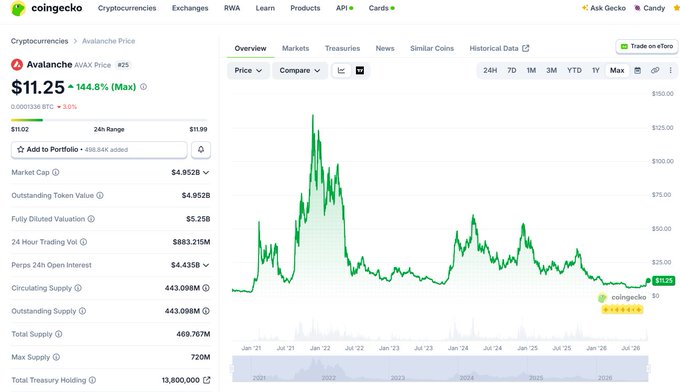Click the Max Supply info icon
The width and height of the screenshot is (680, 392).
point(56,357)
